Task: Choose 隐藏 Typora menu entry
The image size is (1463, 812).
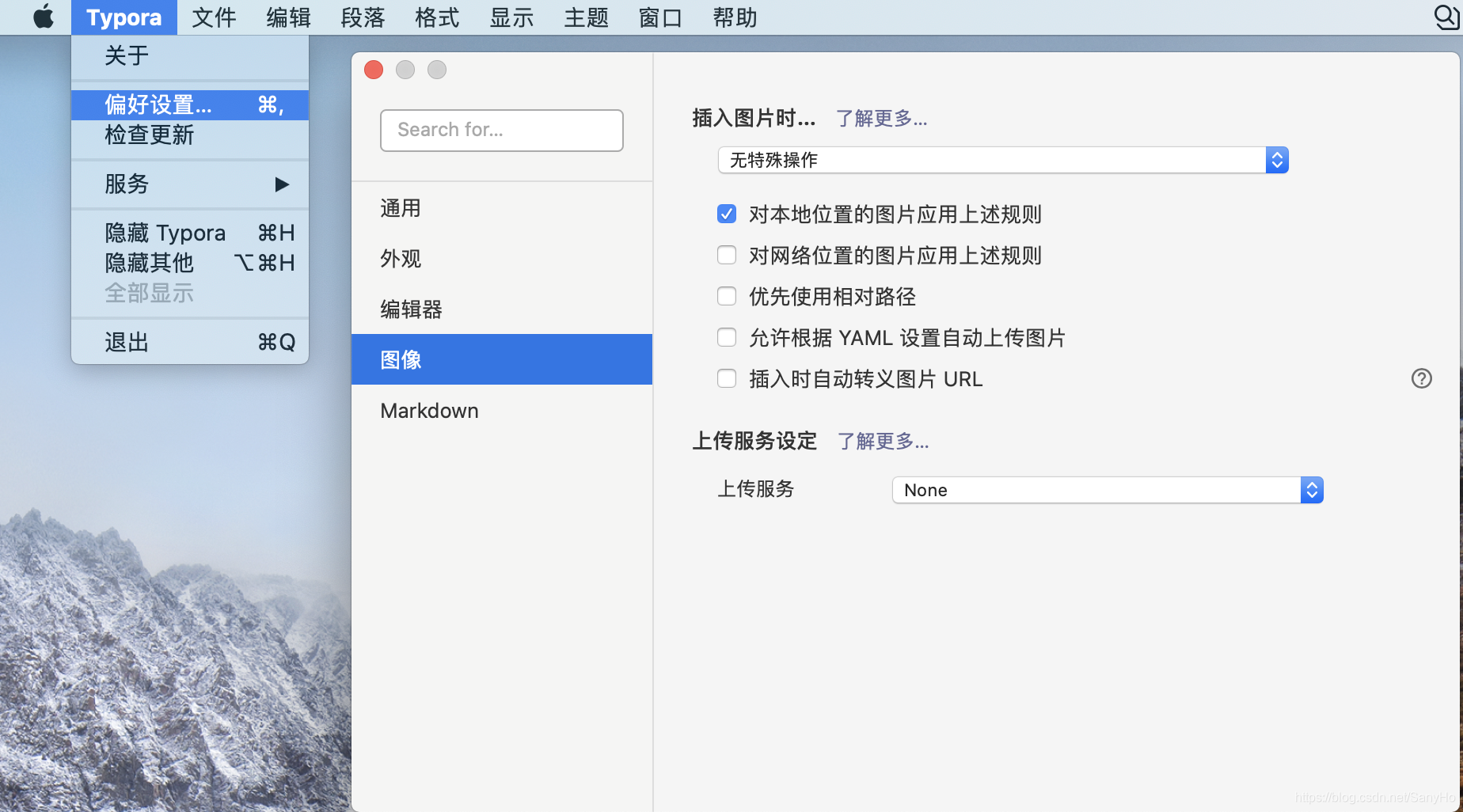Action: [190, 233]
